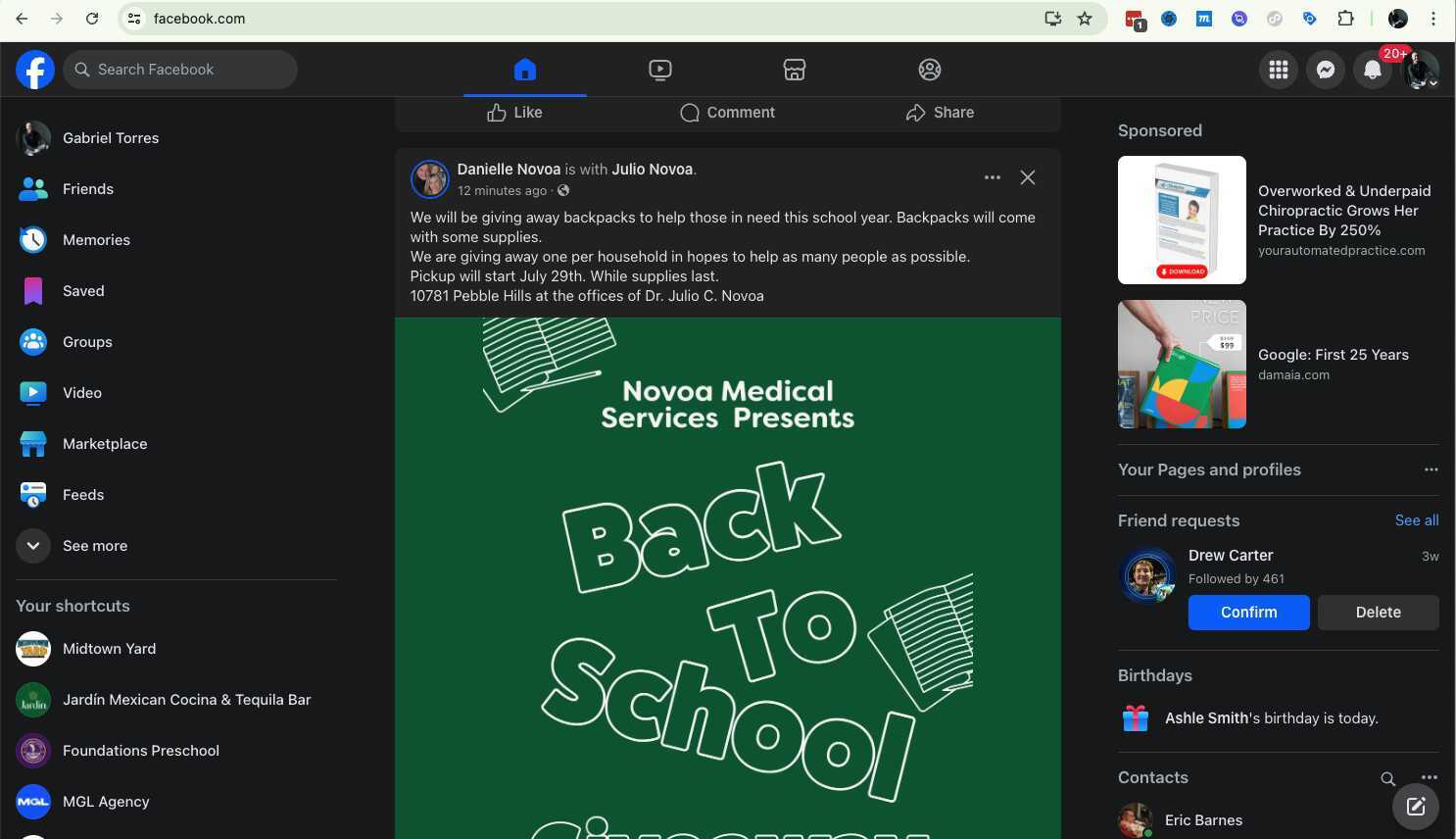Open Drew Carter's profile picture
The width and height of the screenshot is (1456, 839).
pos(1146,575)
